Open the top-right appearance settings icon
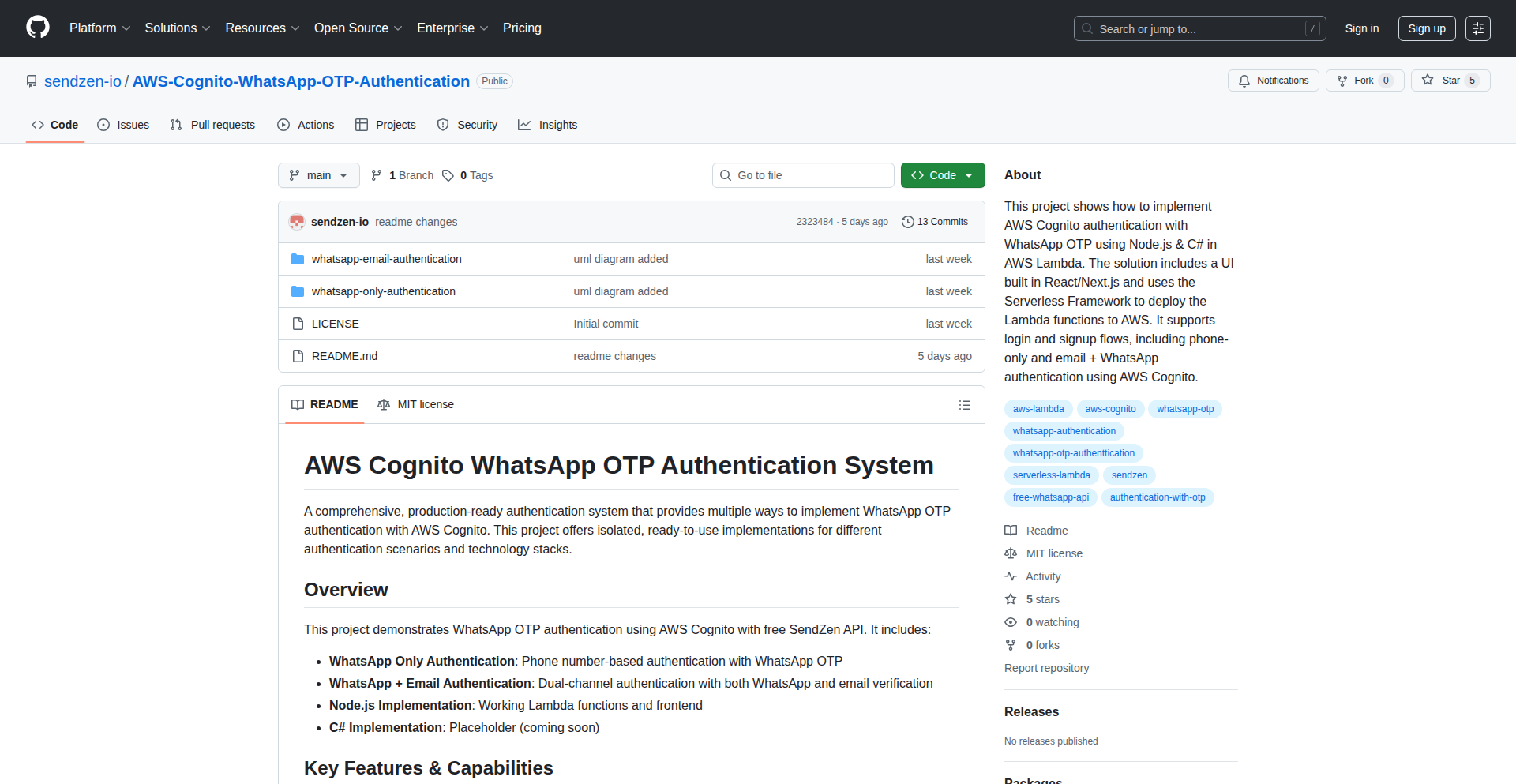Image resolution: width=1516 pixels, height=784 pixels. point(1477,28)
